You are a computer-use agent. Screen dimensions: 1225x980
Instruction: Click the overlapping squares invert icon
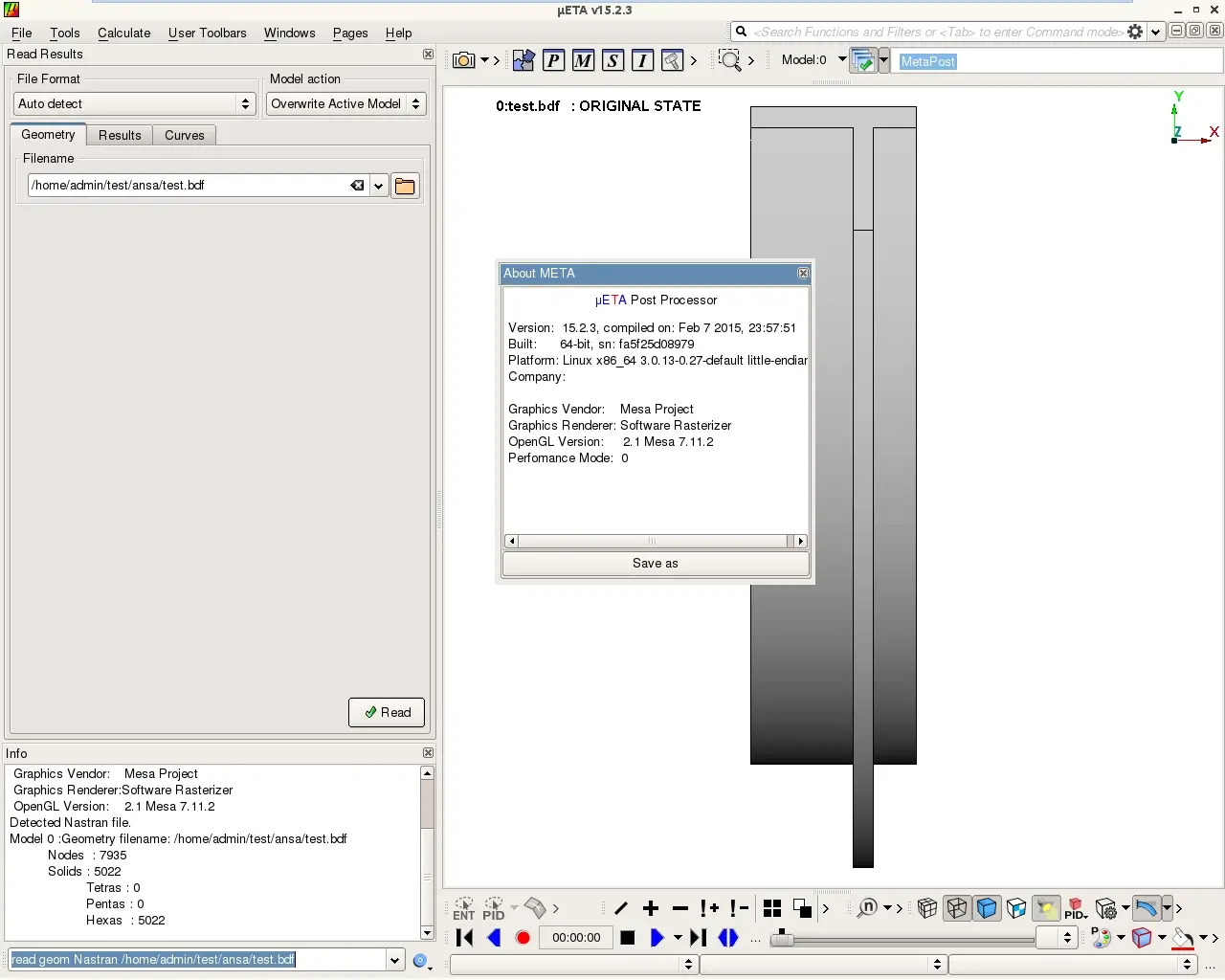tap(802, 908)
